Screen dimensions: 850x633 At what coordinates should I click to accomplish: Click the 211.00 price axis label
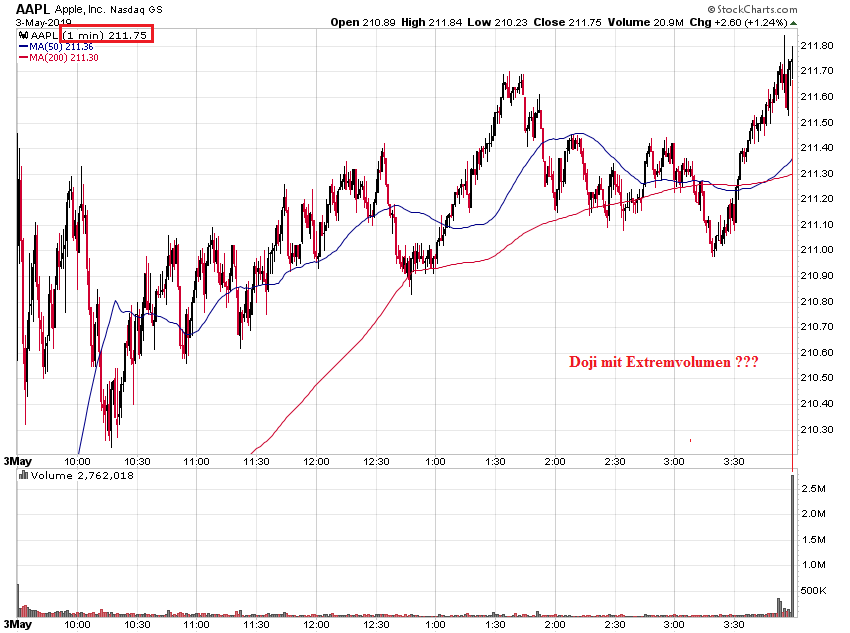(x=816, y=249)
